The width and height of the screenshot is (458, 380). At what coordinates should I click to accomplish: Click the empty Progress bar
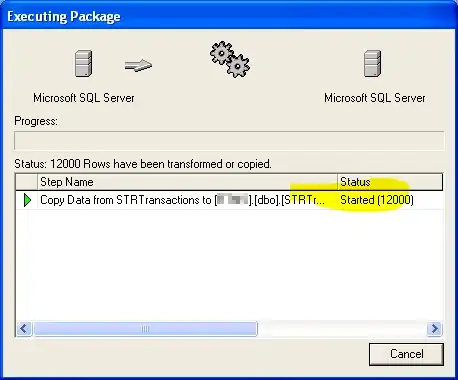click(x=229, y=140)
